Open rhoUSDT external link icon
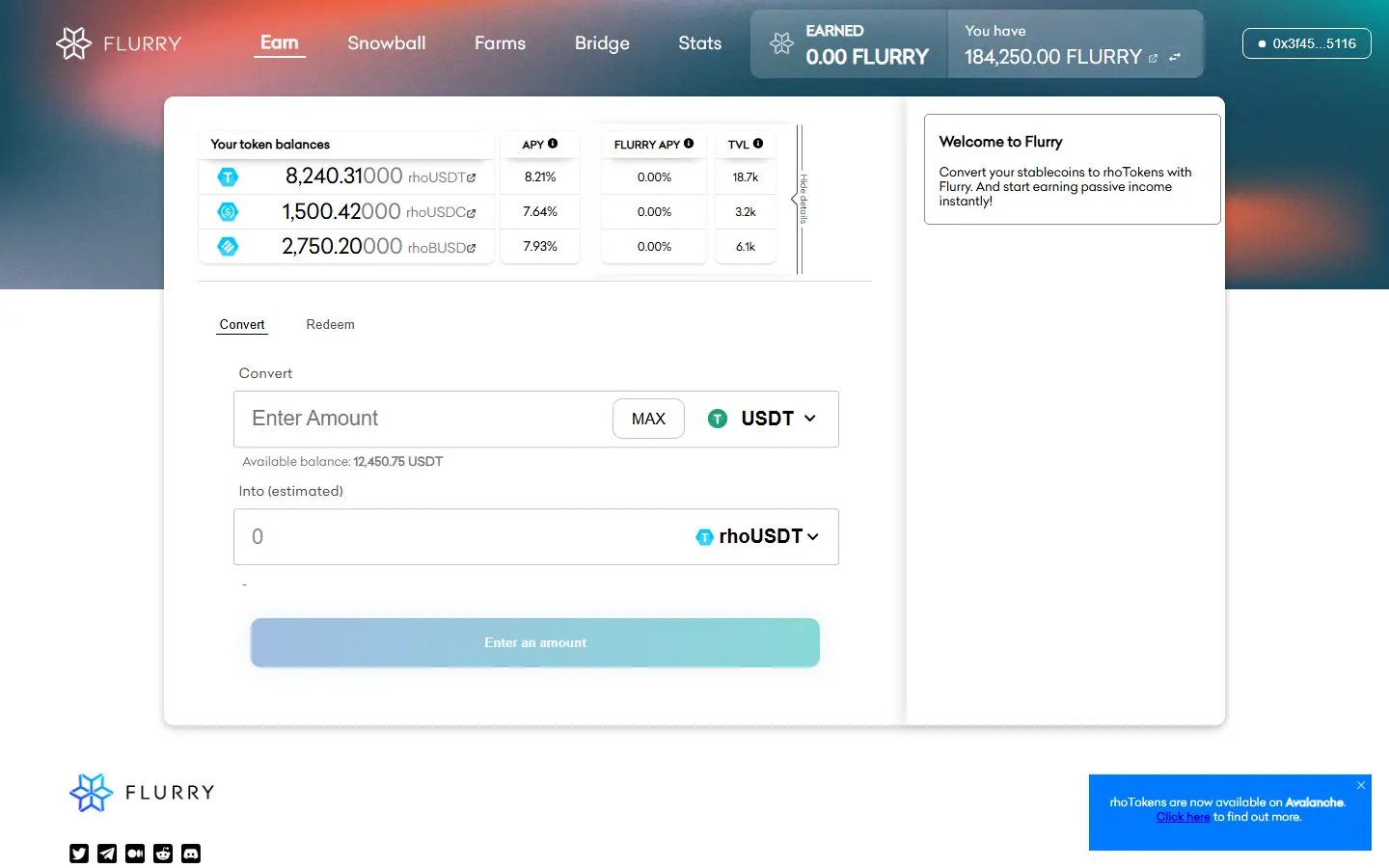The image size is (1389, 868). [x=472, y=177]
